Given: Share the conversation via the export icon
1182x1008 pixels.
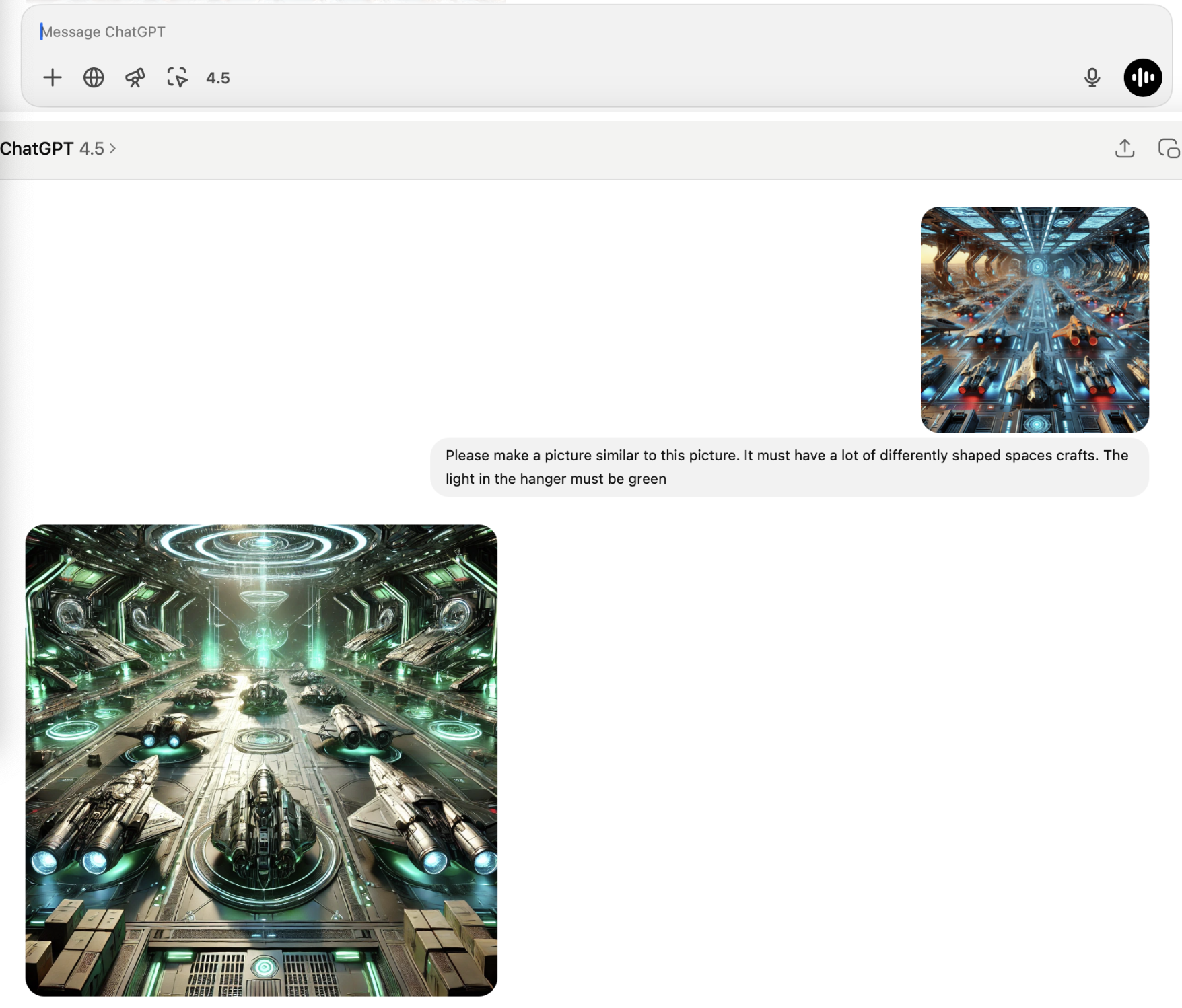Looking at the screenshot, I should coord(1125,149).
